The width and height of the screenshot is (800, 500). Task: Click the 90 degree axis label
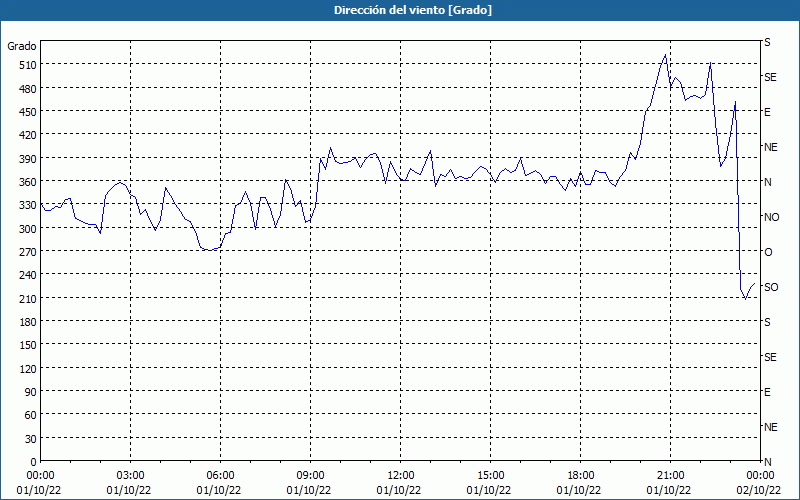tap(31, 392)
